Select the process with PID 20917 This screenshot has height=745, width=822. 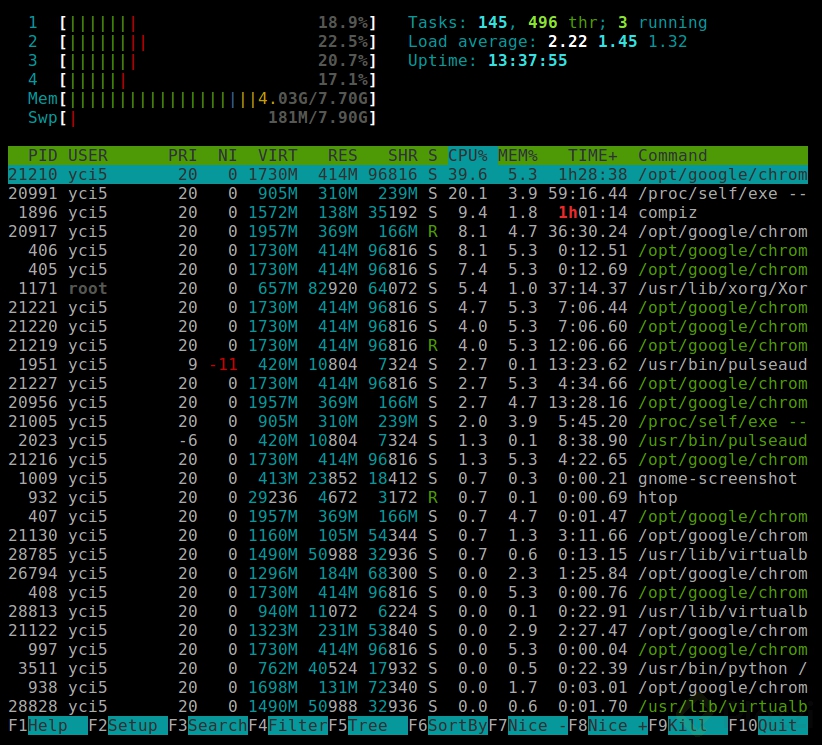pos(408,232)
